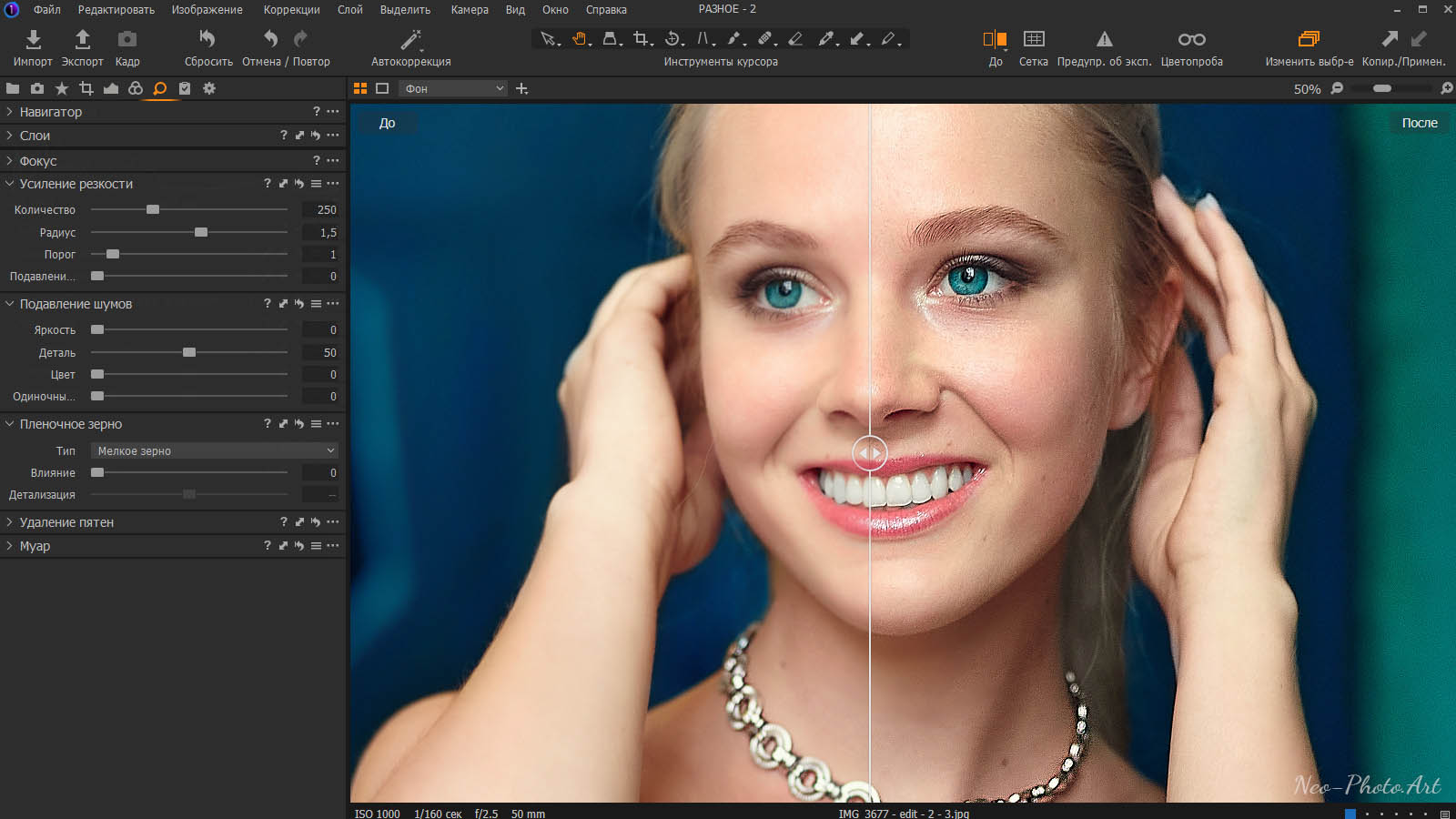
Task: Expand the Фокус panel
Action: coord(10,161)
